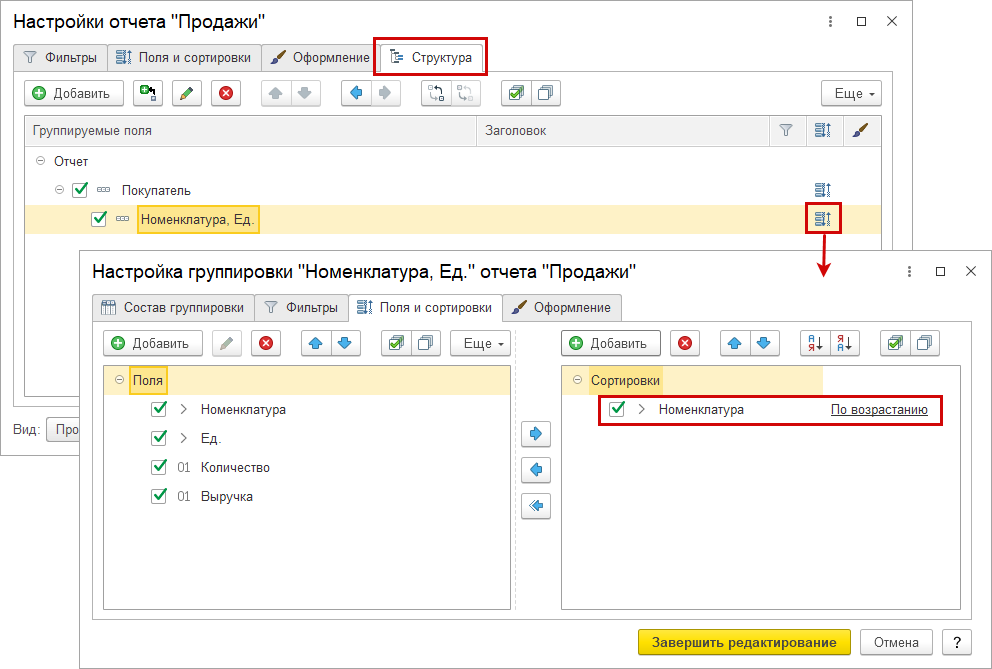This screenshot has height=669, width=992.
Task: Select the Номенклатура, Ед. grouping row
Action: (x=197, y=219)
